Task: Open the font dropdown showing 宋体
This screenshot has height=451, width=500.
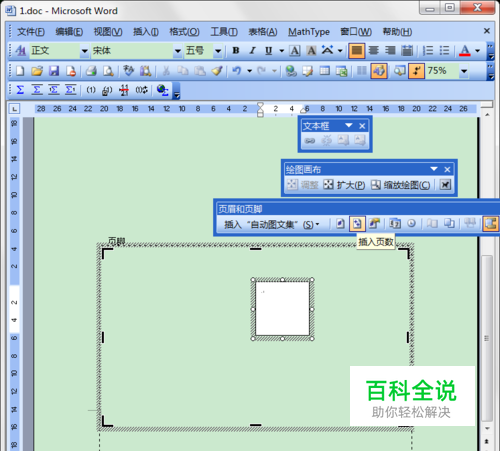Action: [178, 51]
